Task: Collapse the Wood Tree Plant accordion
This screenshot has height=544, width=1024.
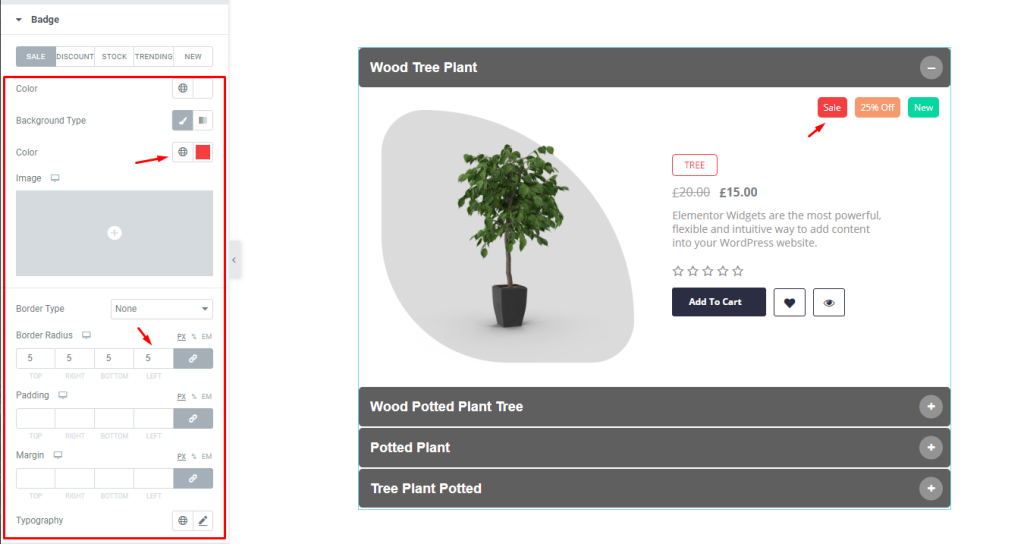Action: click(x=931, y=67)
